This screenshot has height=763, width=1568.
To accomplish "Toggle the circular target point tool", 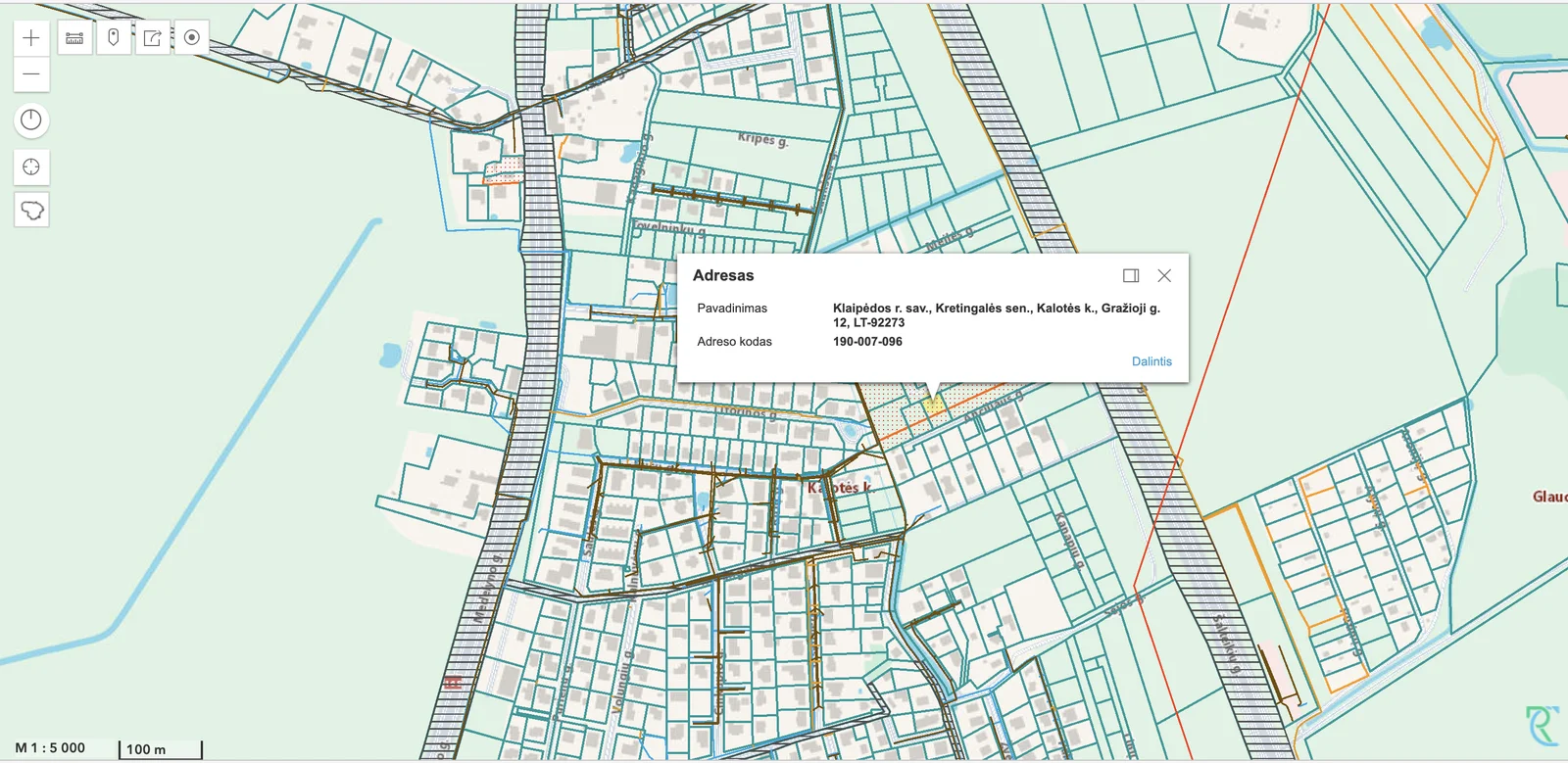I will tap(192, 38).
